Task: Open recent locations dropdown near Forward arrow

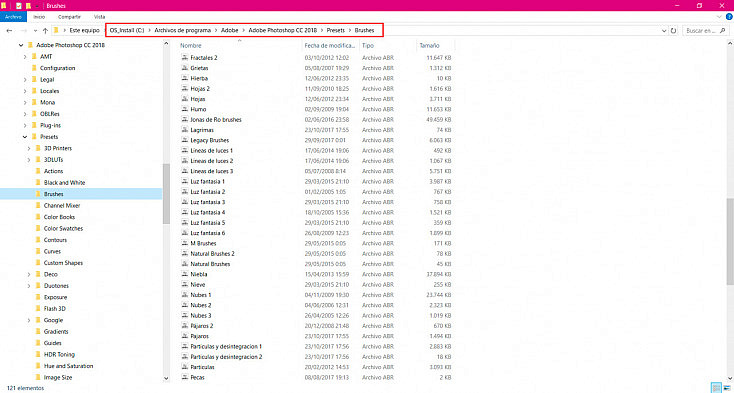Action: pyautogui.click(x=35, y=30)
